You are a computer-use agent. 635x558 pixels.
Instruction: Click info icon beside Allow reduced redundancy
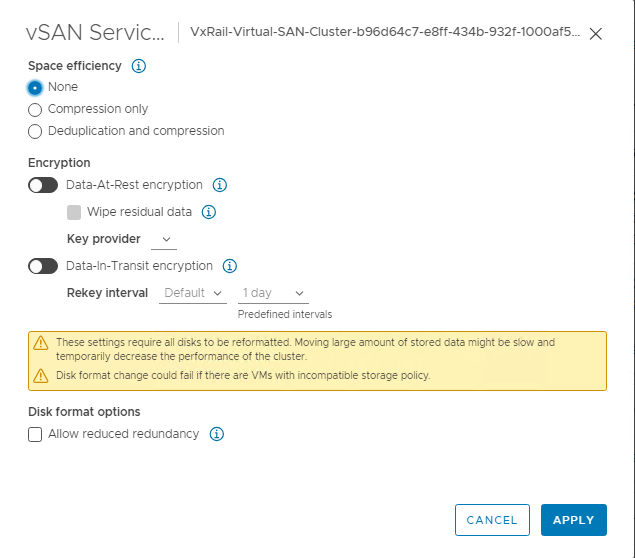pyautogui.click(x=217, y=434)
